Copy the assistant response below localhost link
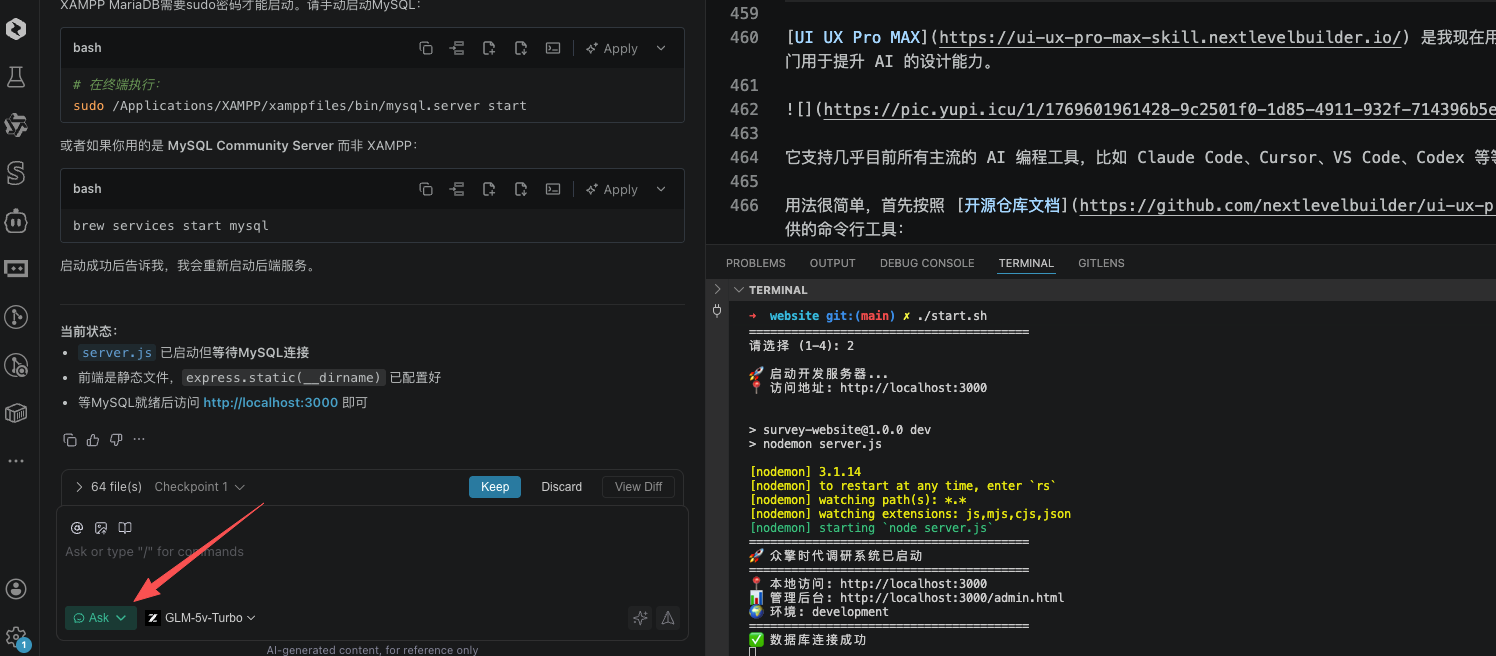The image size is (1496, 656). coord(70,439)
